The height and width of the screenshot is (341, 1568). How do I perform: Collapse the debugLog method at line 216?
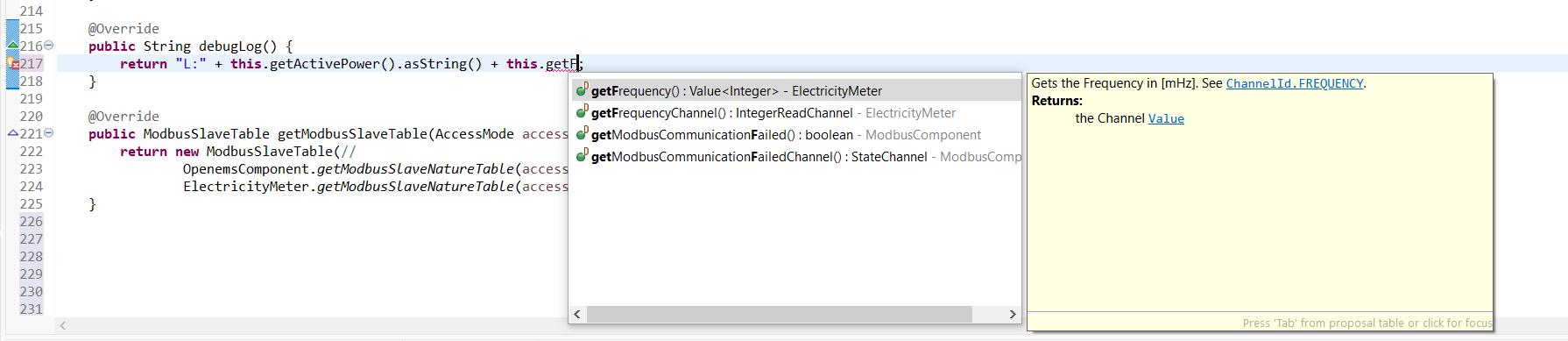pos(49,46)
